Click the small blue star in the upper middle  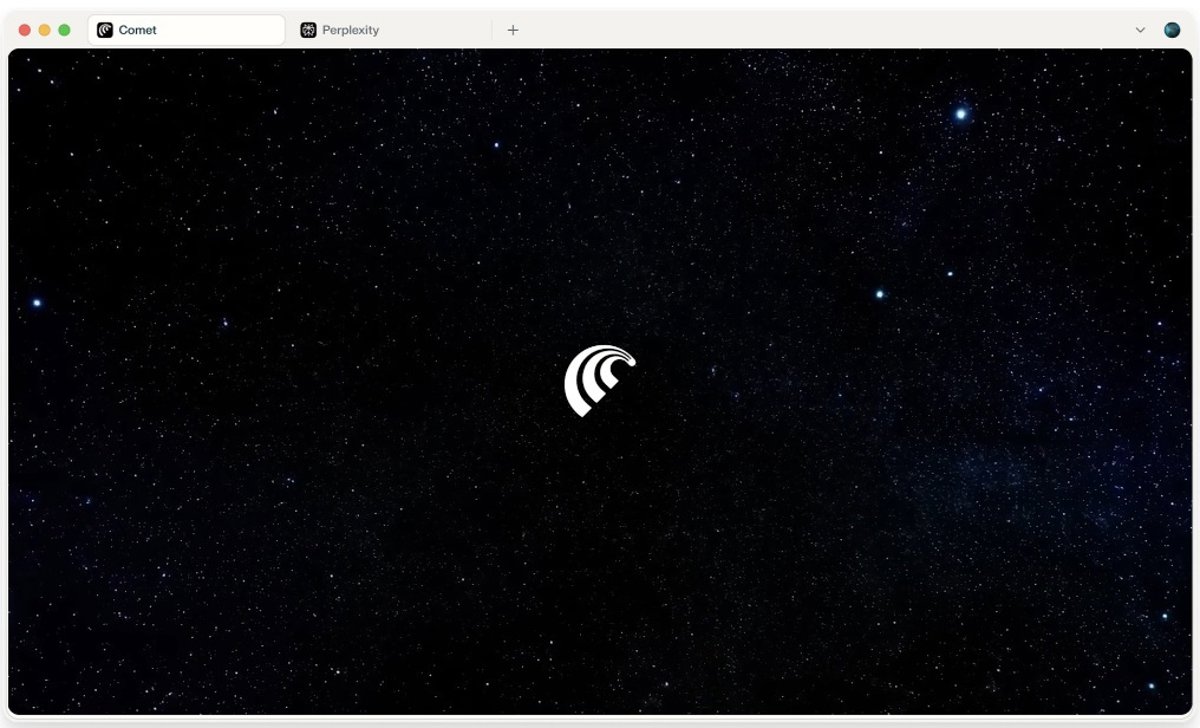click(496, 145)
